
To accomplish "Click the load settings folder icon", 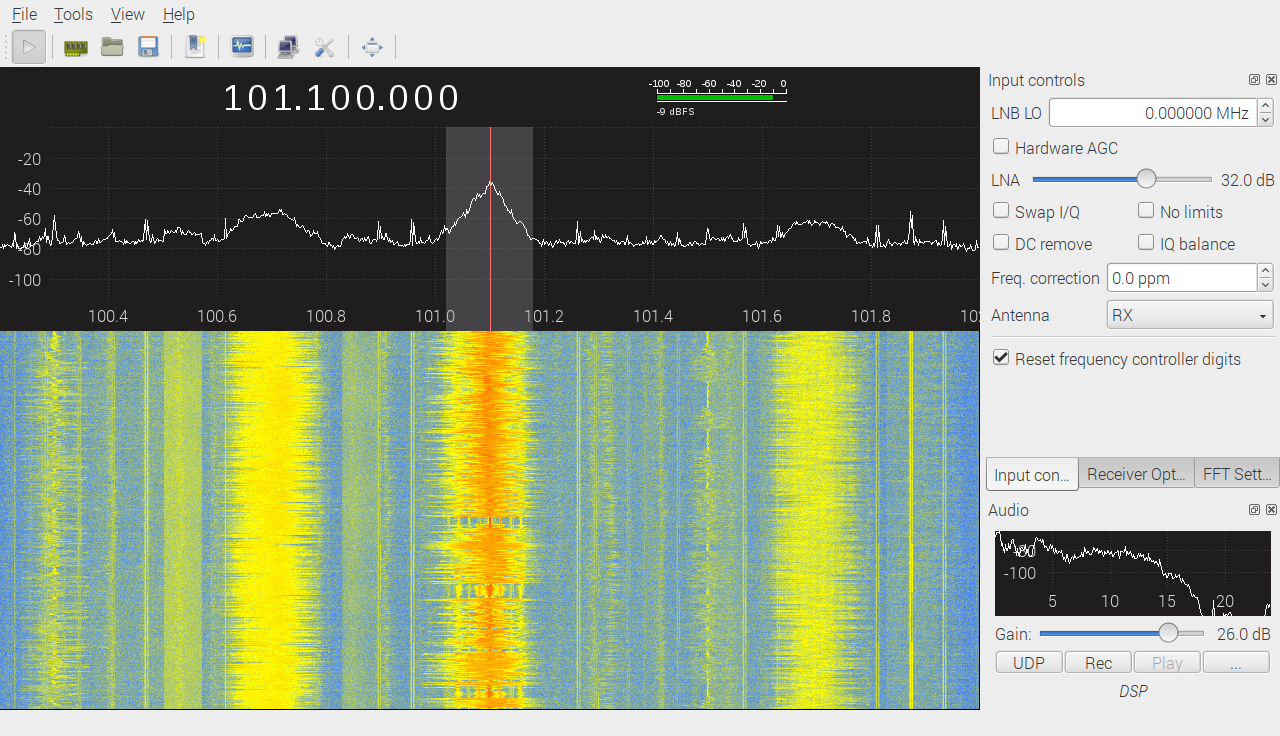I will point(112,47).
